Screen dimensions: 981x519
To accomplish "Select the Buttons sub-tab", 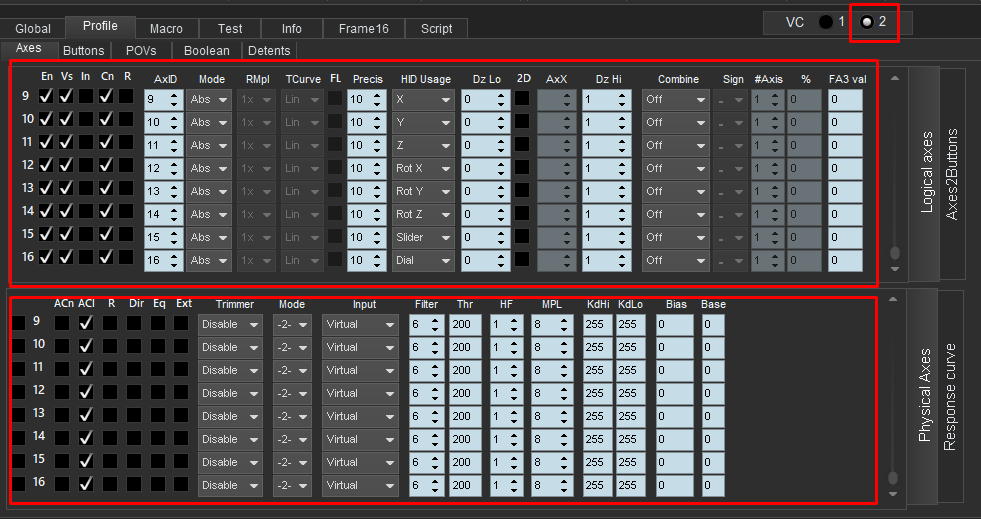I will tap(83, 50).
